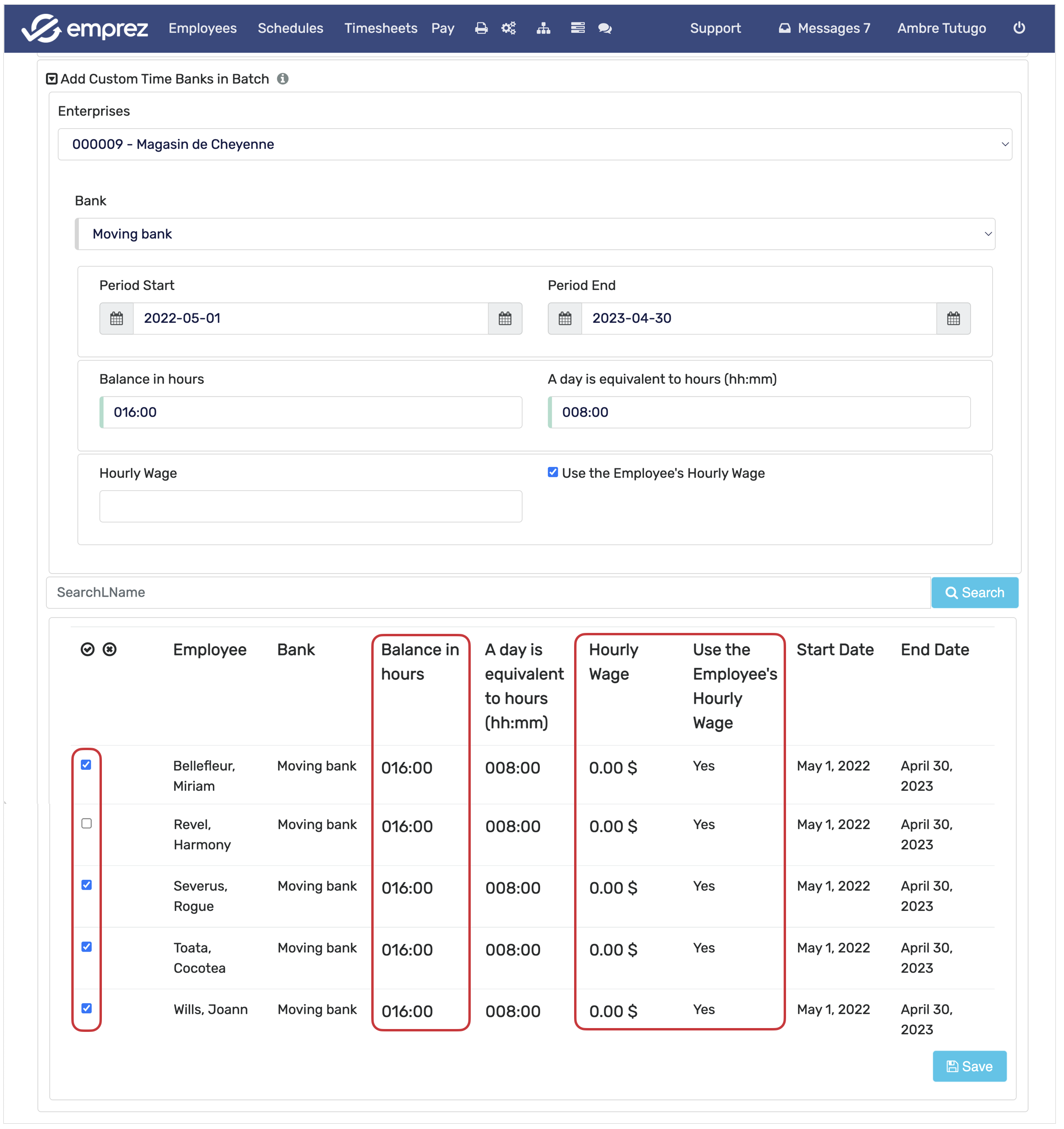Check the Revel, Harmony row checkbox
The height and width of the screenshot is (1129, 1064).
pyautogui.click(x=86, y=823)
